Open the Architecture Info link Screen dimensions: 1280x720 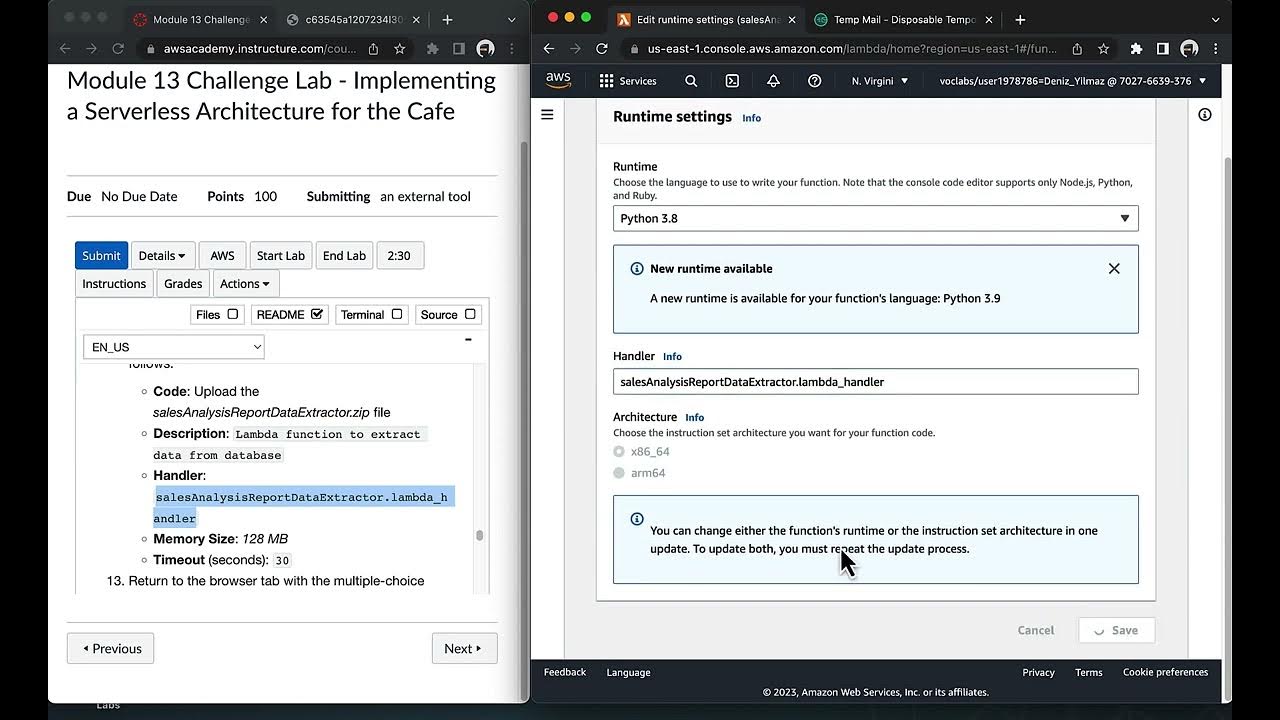coord(694,417)
